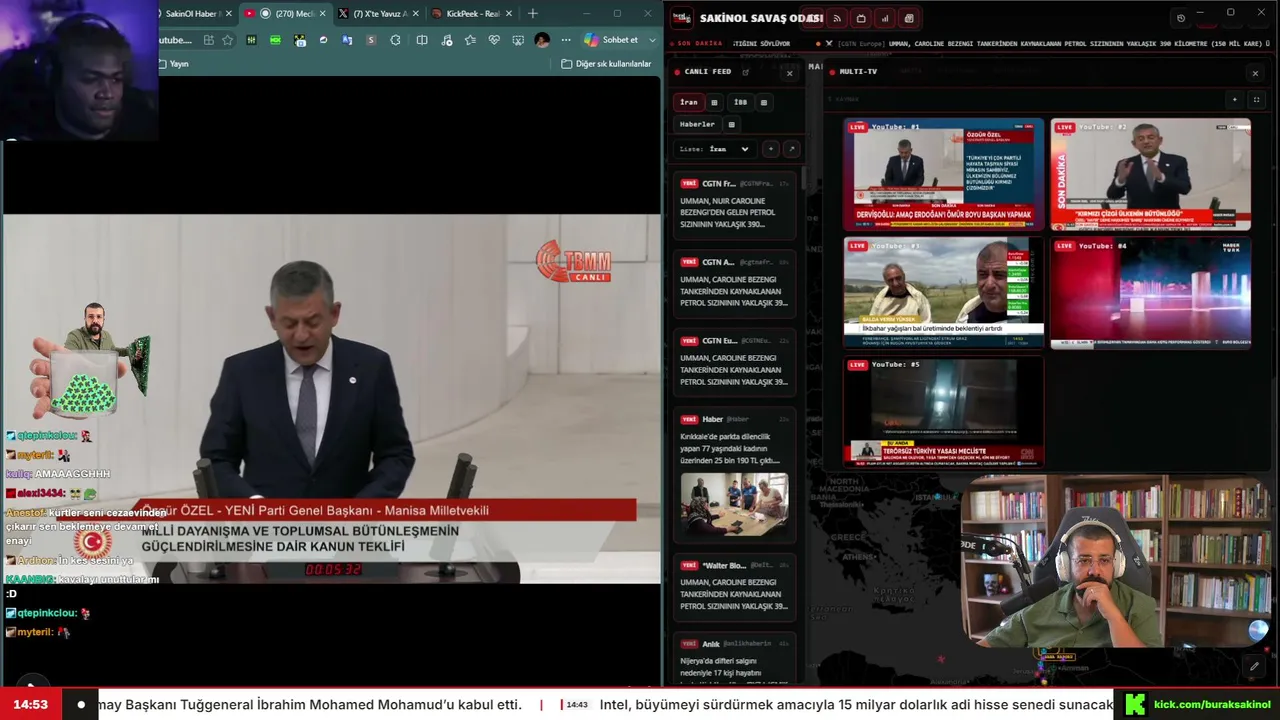The height and width of the screenshot is (720, 1280).
Task: Switch to the X'te Yavuz browser tab
Action: click(375, 14)
